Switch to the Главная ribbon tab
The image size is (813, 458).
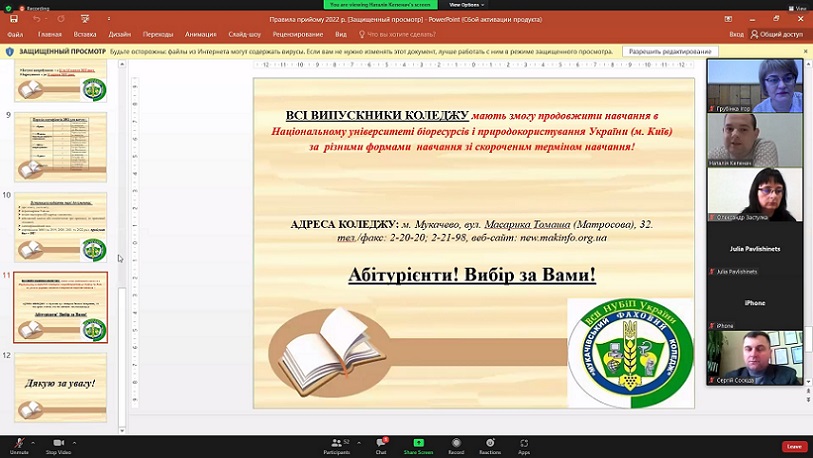[50, 34]
